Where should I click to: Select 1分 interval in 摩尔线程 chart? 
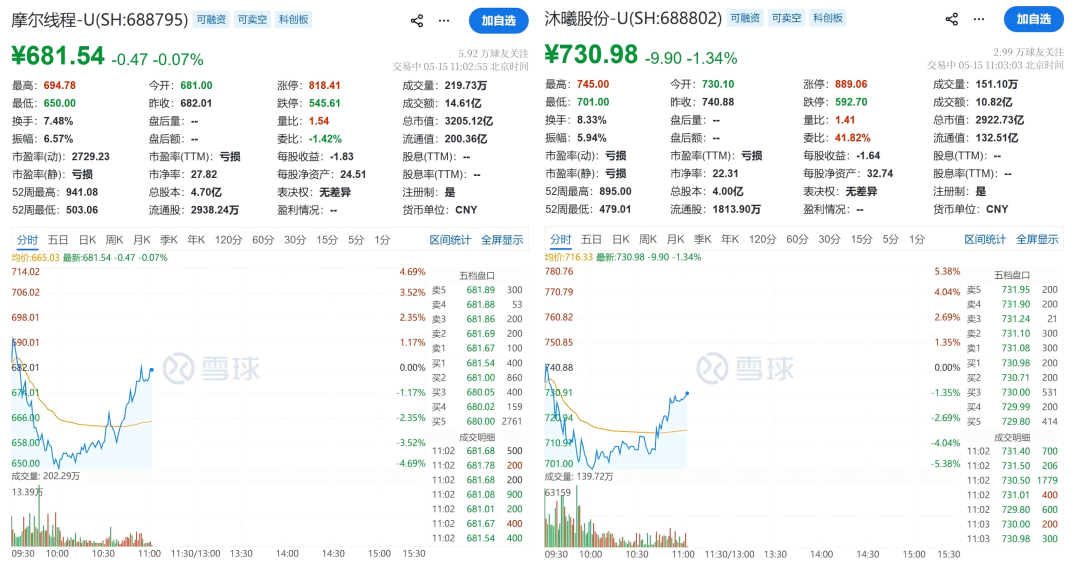382,240
